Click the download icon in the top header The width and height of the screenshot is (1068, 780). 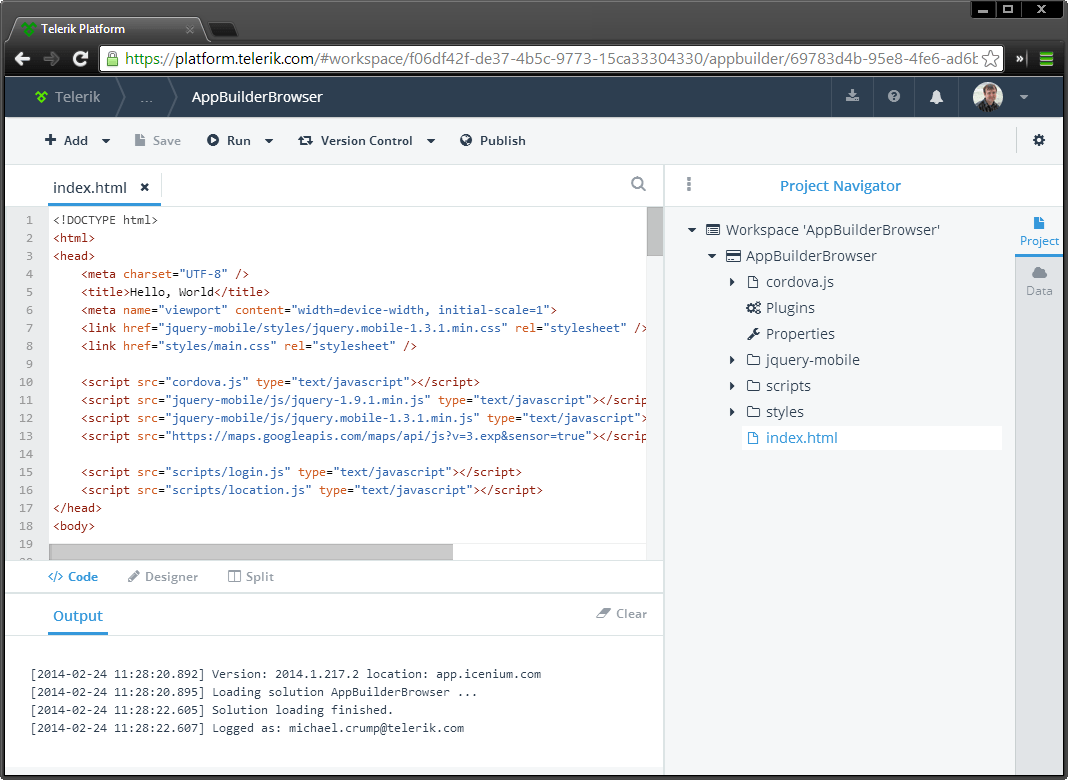852,96
